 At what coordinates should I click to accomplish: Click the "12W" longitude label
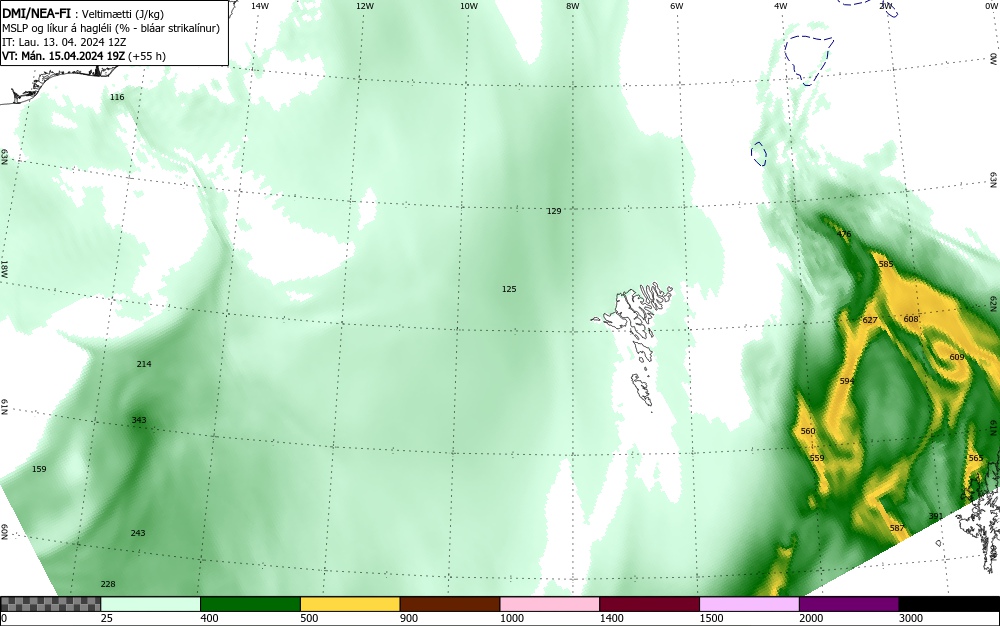364,6
